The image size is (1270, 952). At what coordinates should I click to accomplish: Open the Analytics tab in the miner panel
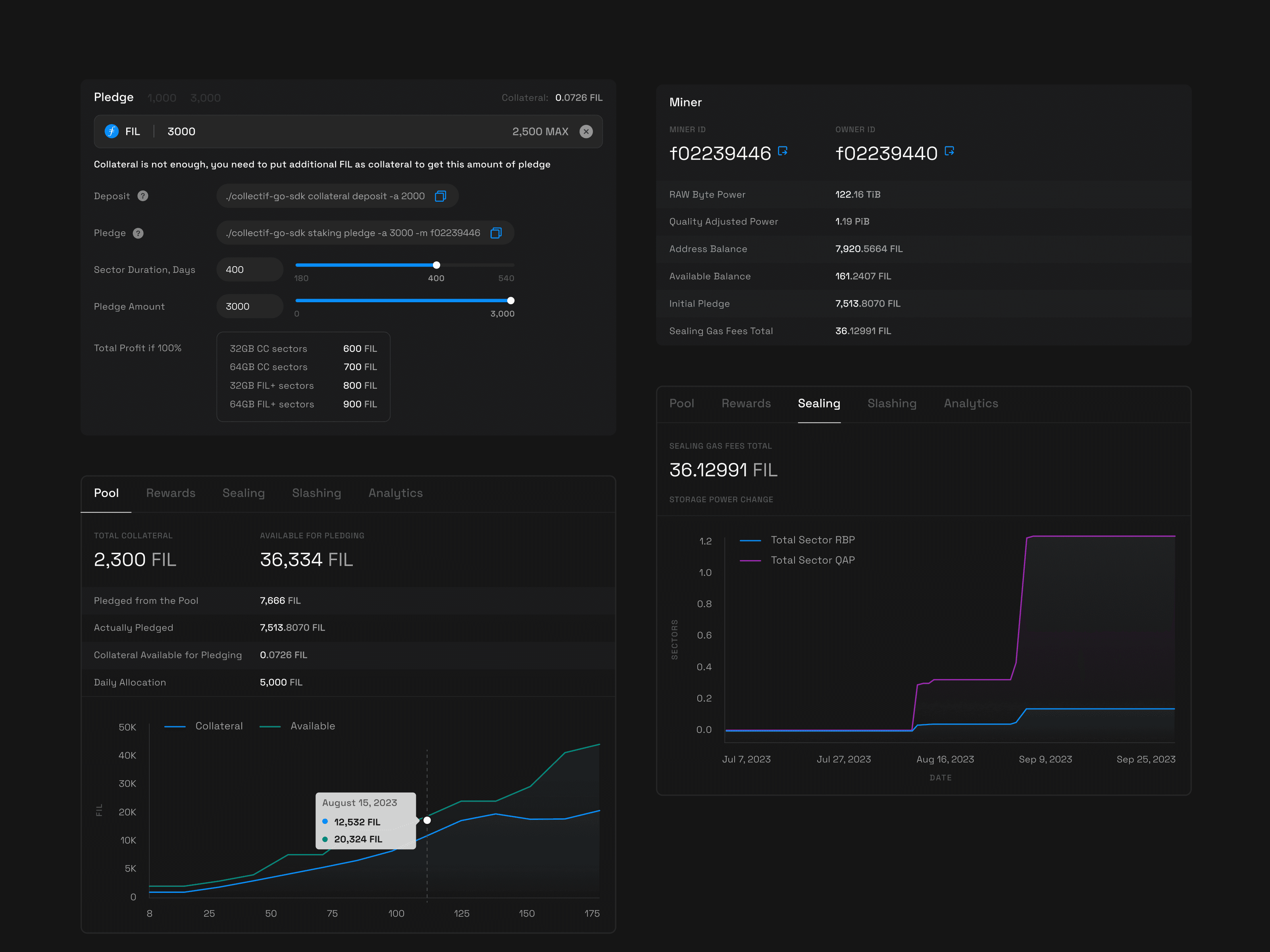coord(970,403)
